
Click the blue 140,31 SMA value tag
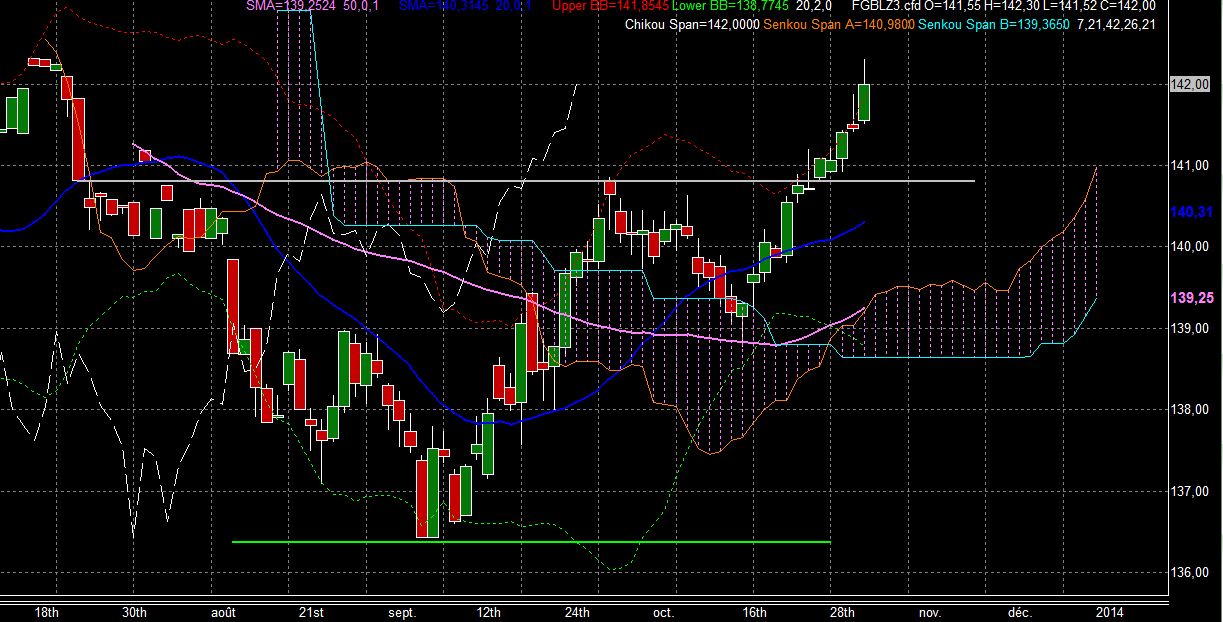tap(1191, 212)
